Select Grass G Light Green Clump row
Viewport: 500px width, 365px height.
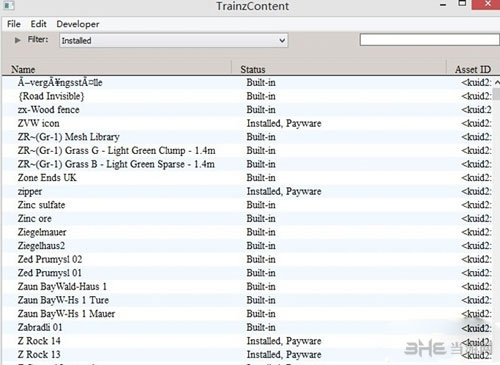pyautogui.click(x=248, y=151)
